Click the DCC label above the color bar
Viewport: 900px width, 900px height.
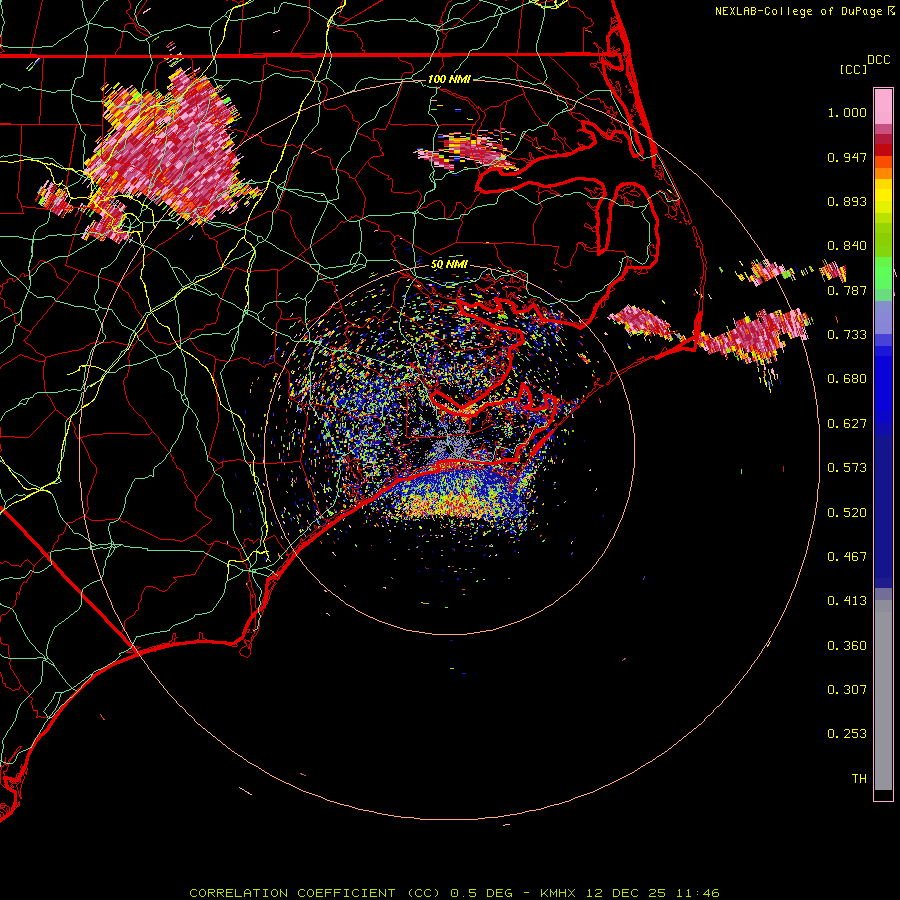879,60
